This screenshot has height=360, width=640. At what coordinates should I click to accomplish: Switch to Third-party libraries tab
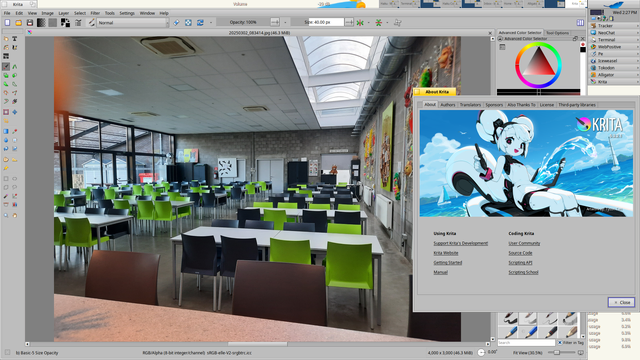tap(577, 105)
